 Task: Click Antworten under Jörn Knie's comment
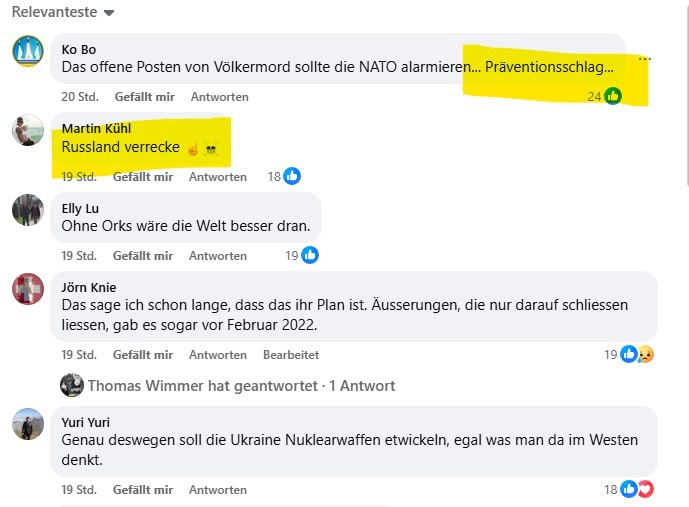tap(218, 355)
